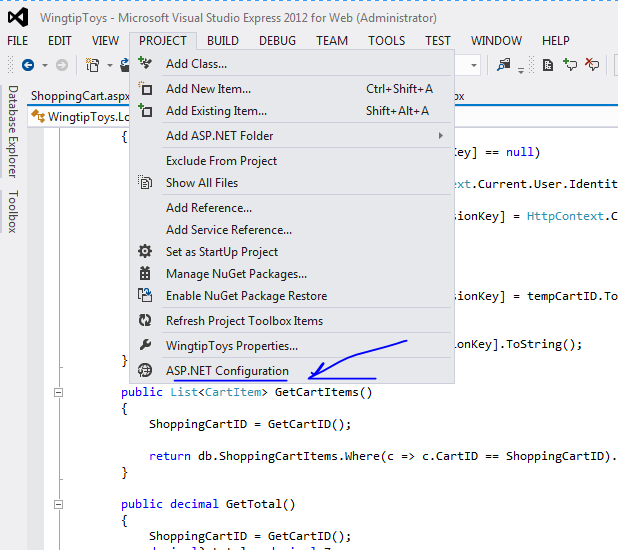Click the Set as StartUp Project gear icon
This screenshot has width=618, height=550.
click(145, 251)
